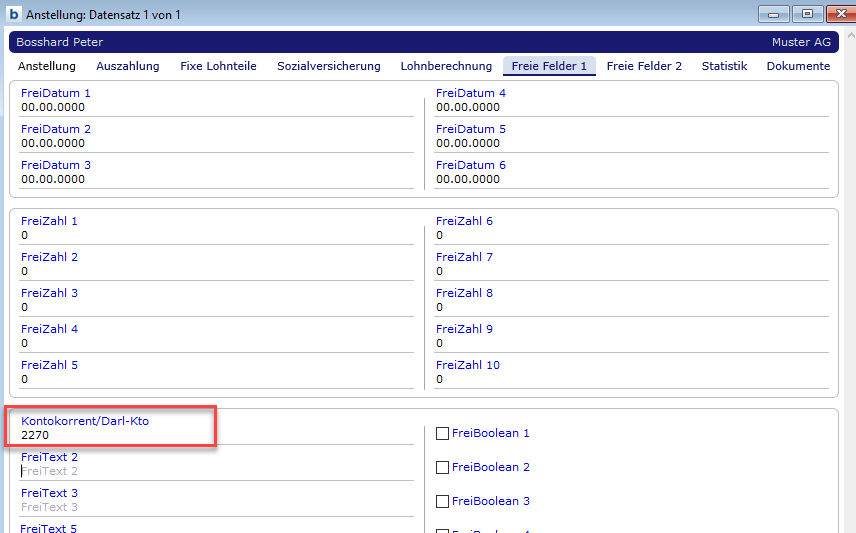Toggle the FreiBoolean 2 checkbox

click(443, 468)
